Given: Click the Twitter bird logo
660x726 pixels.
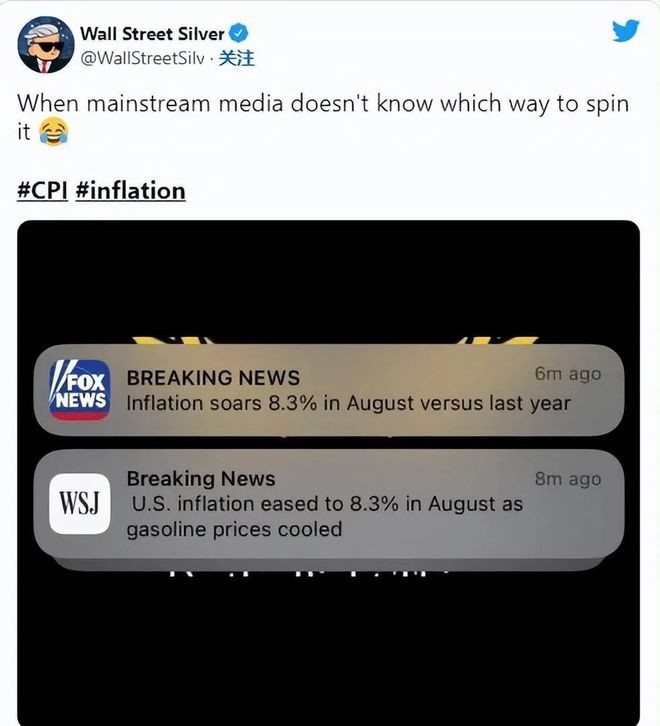Looking at the screenshot, I should tap(625, 32).
